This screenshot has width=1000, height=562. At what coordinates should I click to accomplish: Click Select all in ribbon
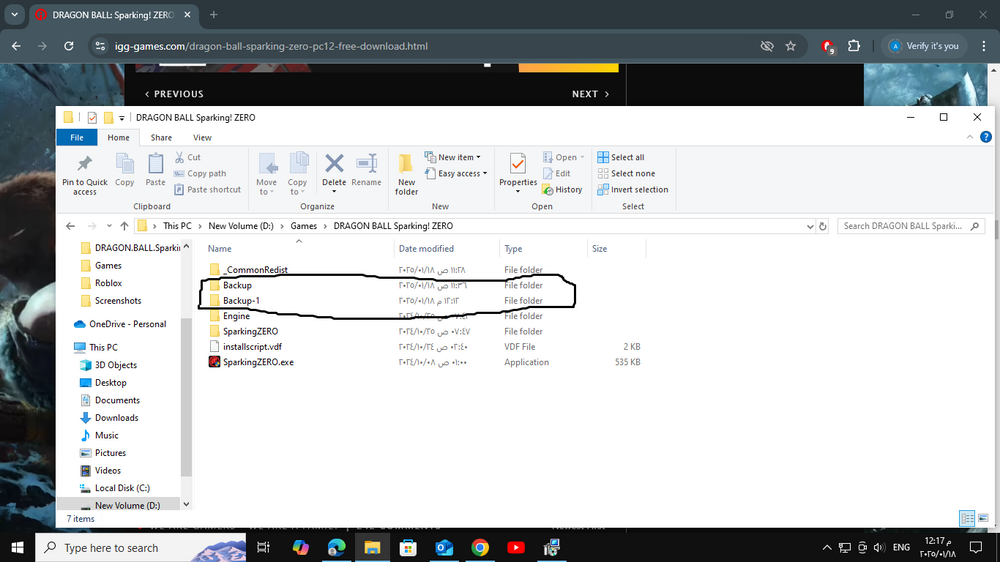coord(621,157)
